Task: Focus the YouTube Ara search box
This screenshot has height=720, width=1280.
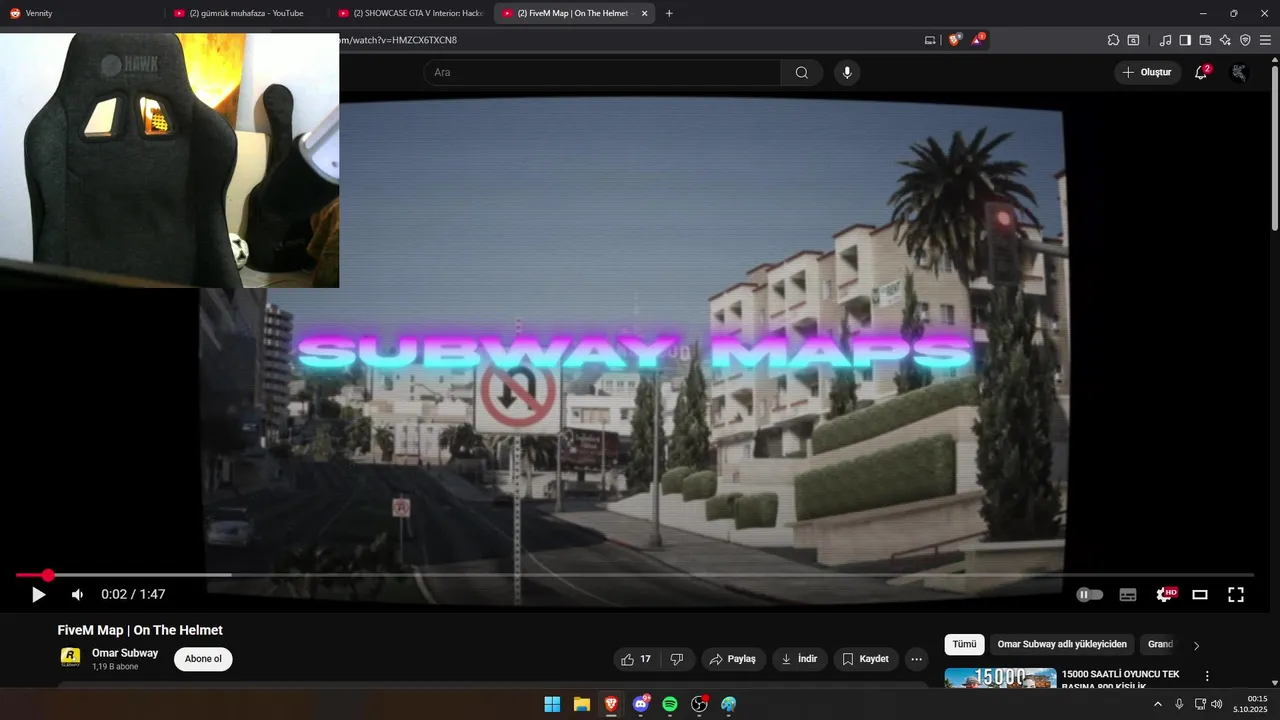Action: [602, 72]
